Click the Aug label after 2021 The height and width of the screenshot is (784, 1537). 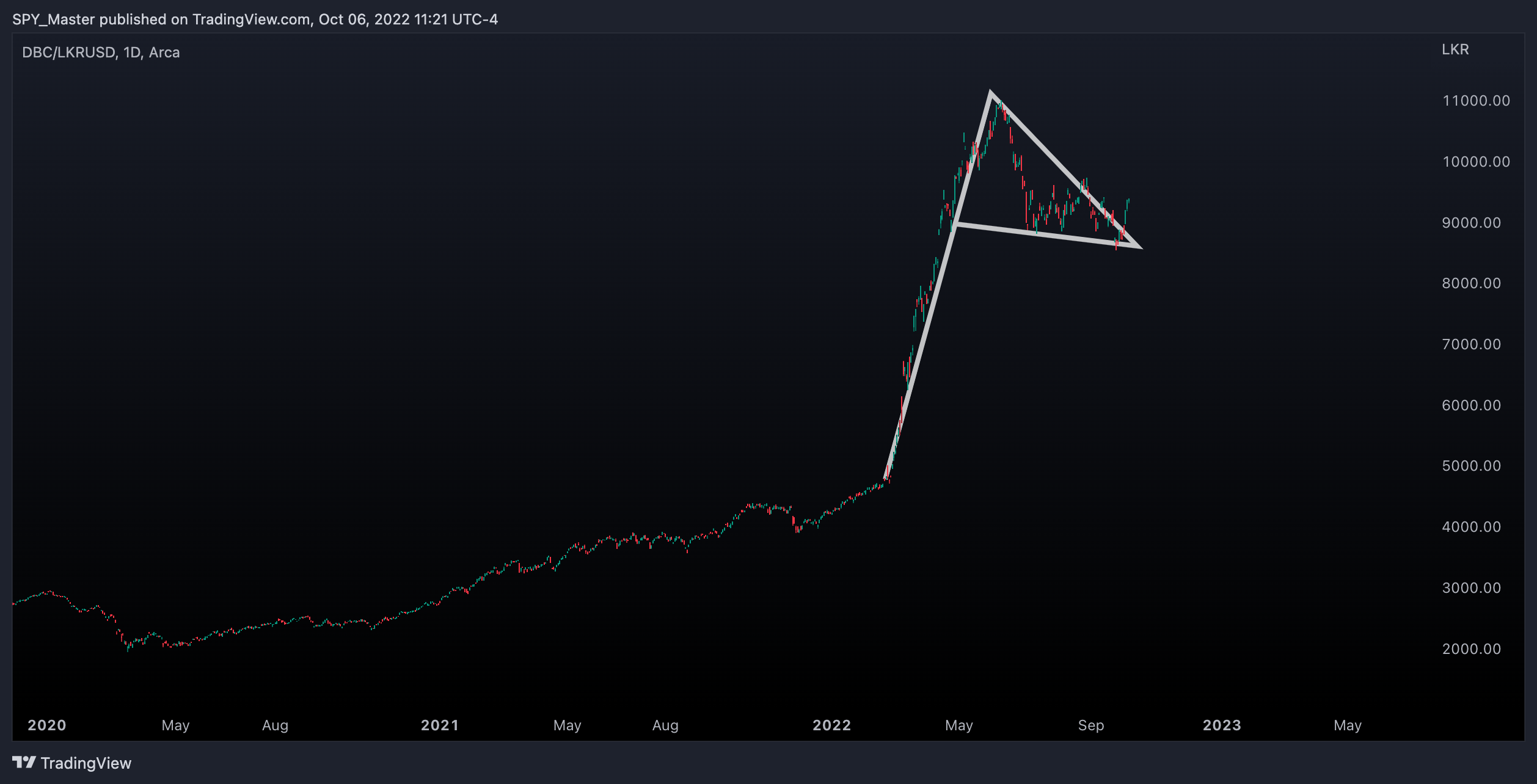click(665, 725)
